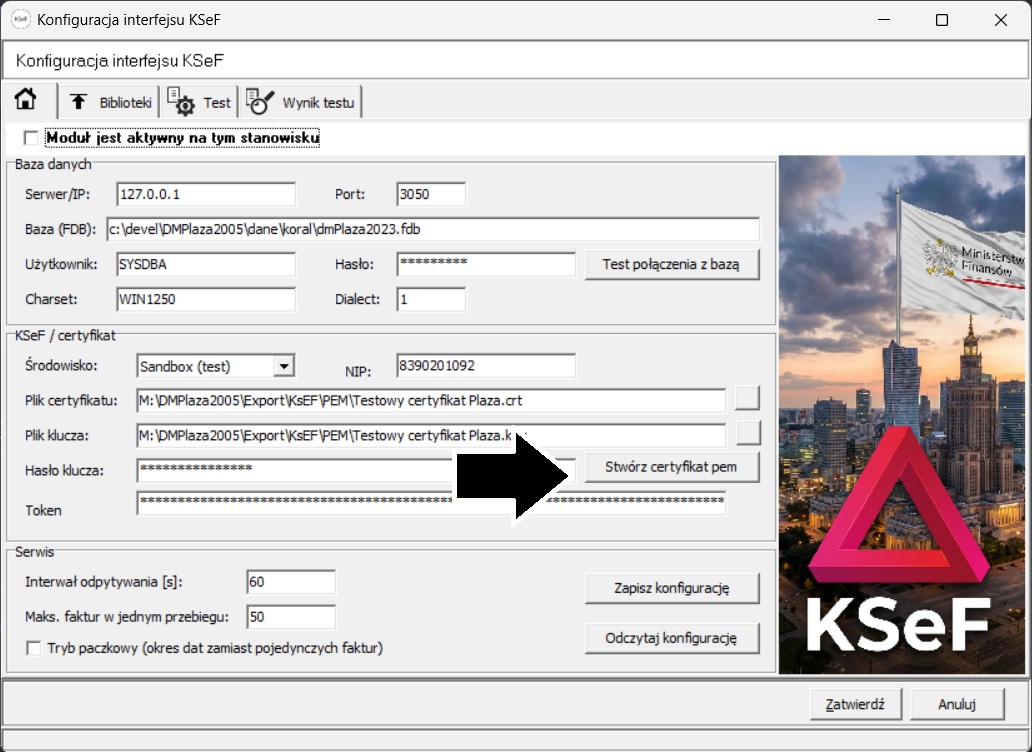Screen dimensions: 1032x752
Task: Click the KSeF app icon in title bar
Action: point(20,19)
